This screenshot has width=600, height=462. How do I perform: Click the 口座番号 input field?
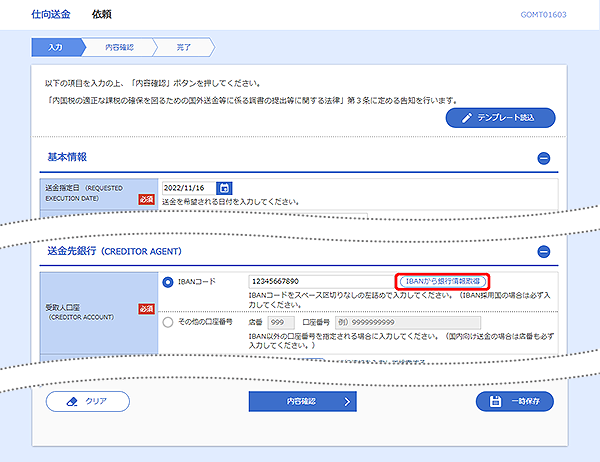[408, 322]
